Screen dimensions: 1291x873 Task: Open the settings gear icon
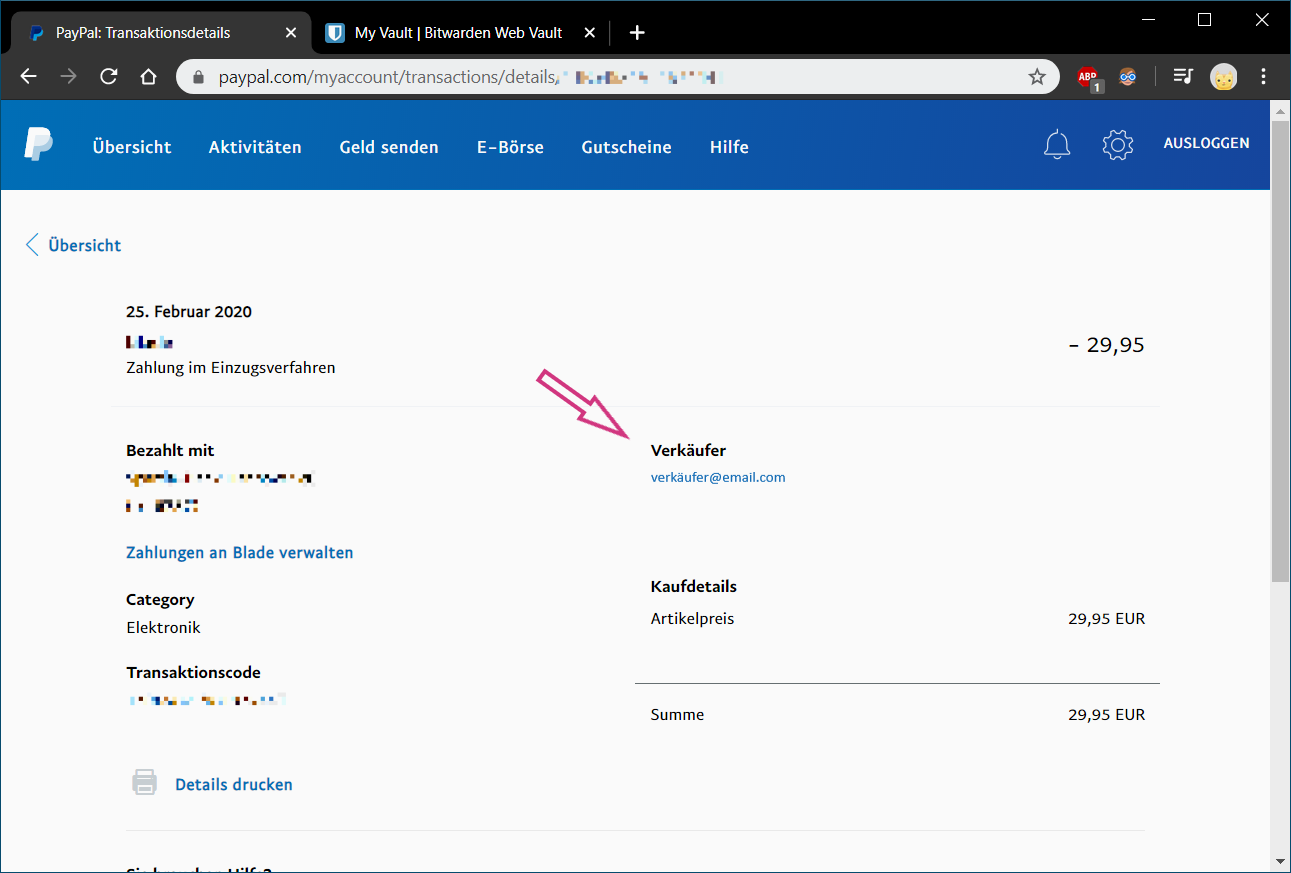pyautogui.click(x=1117, y=145)
